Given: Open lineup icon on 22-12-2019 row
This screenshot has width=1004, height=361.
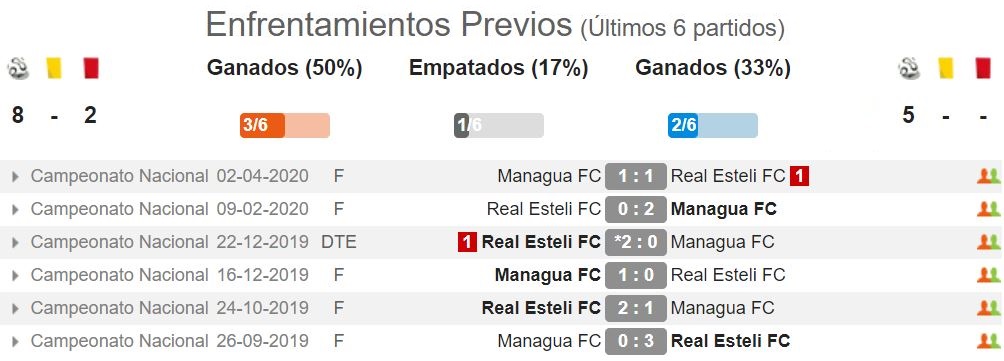Looking at the screenshot, I should [x=988, y=242].
